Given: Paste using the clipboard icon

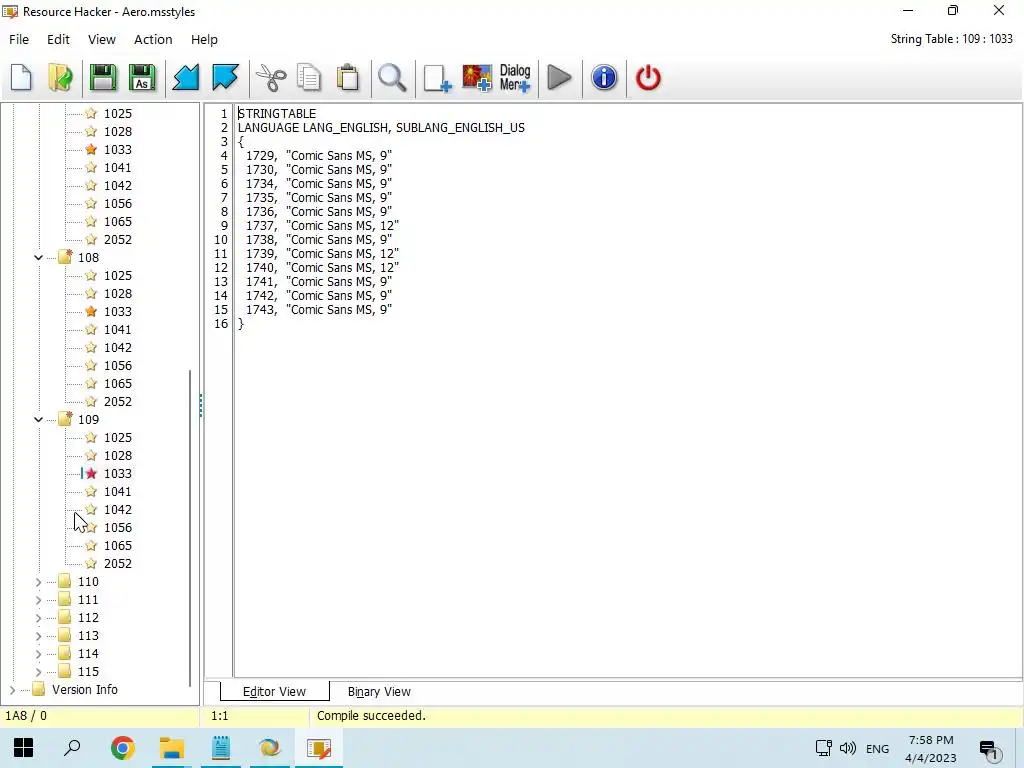Looking at the screenshot, I should click(348, 78).
